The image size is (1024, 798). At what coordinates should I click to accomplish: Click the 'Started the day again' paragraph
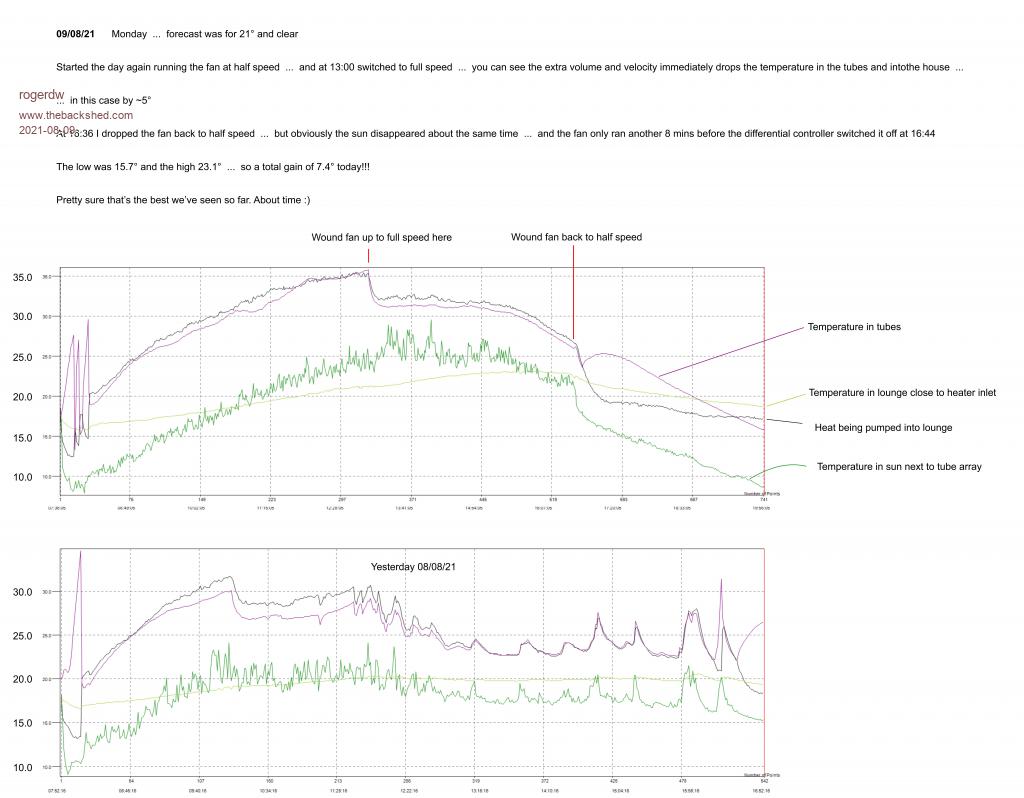click(510, 68)
